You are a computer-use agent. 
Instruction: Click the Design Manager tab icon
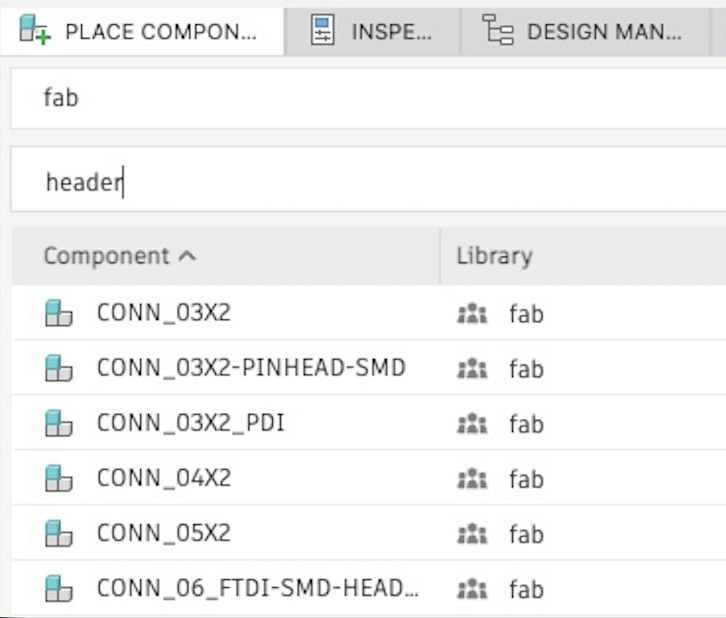[497, 30]
